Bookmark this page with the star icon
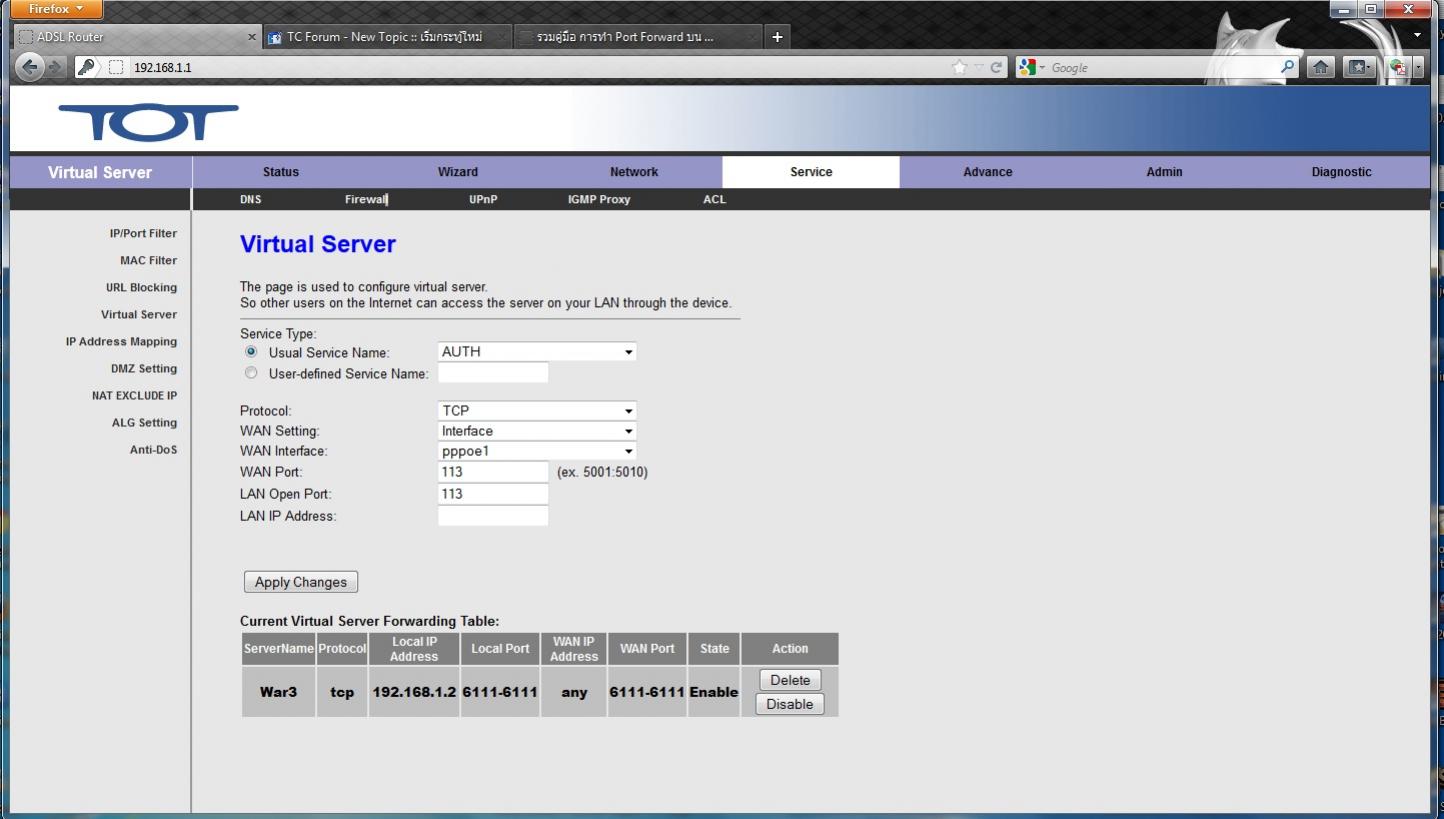1444x819 pixels. (x=960, y=67)
